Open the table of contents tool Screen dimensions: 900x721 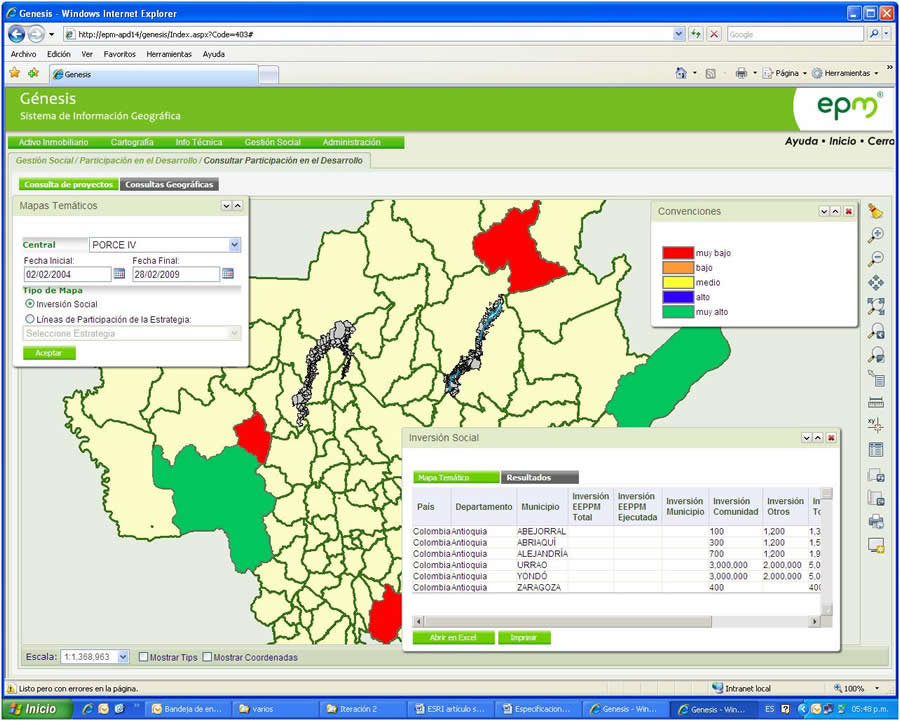(876, 449)
